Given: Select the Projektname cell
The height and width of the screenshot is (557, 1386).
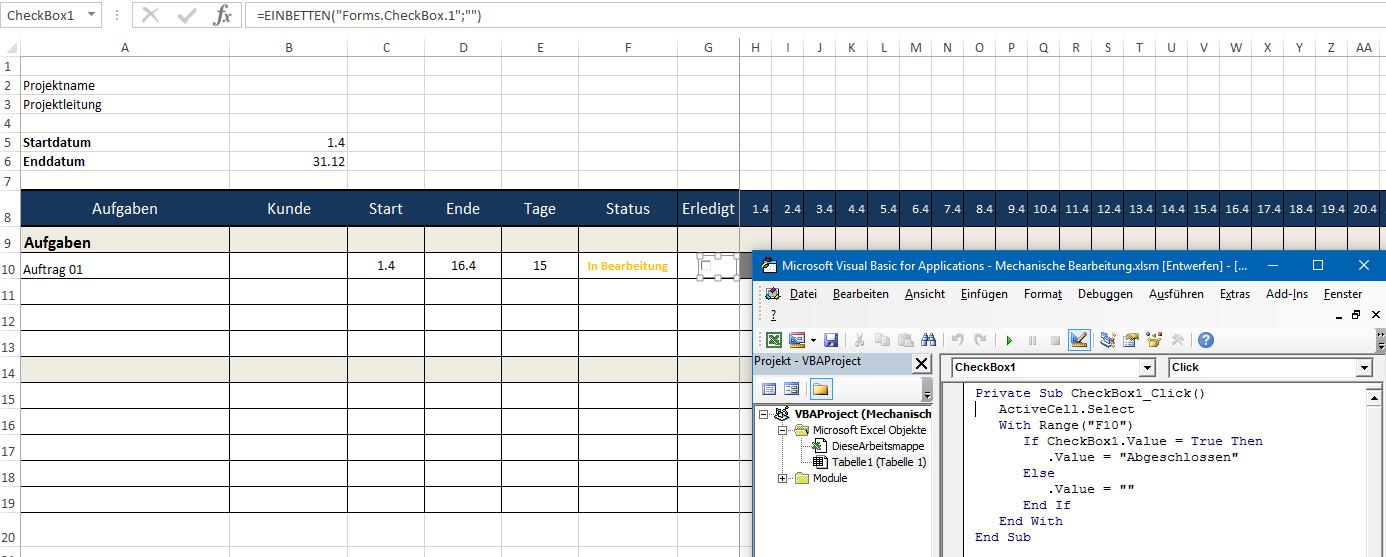Looking at the screenshot, I should (124, 85).
